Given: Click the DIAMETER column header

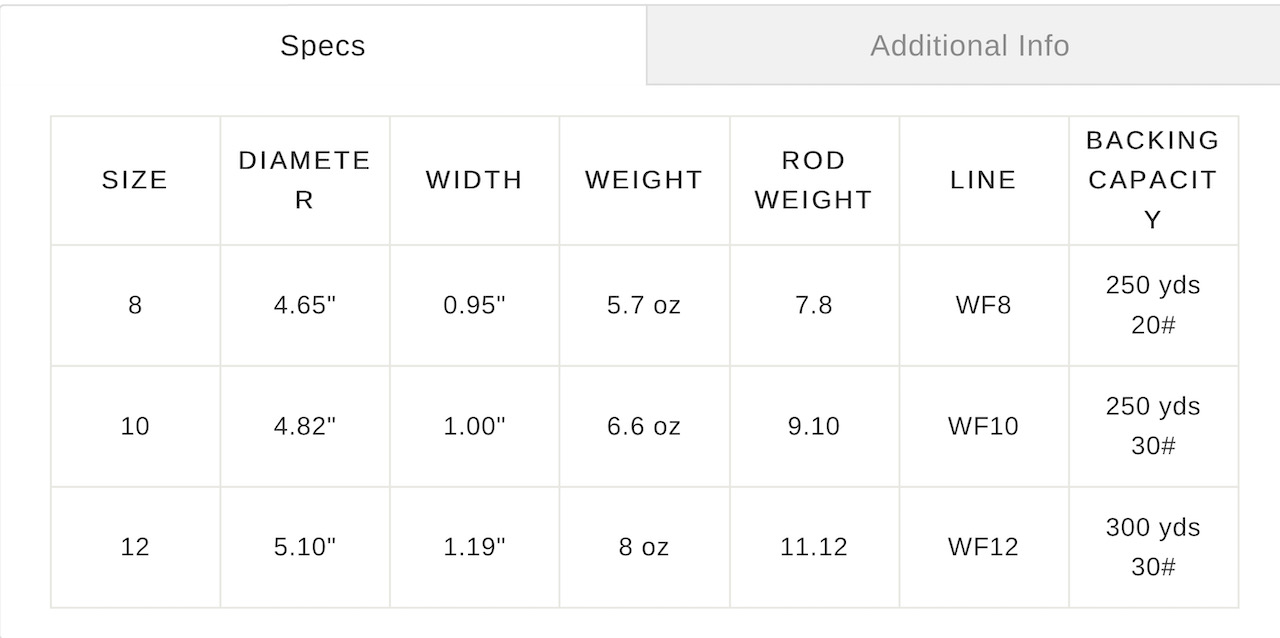Looking at the screenshot, I should 304,180.
